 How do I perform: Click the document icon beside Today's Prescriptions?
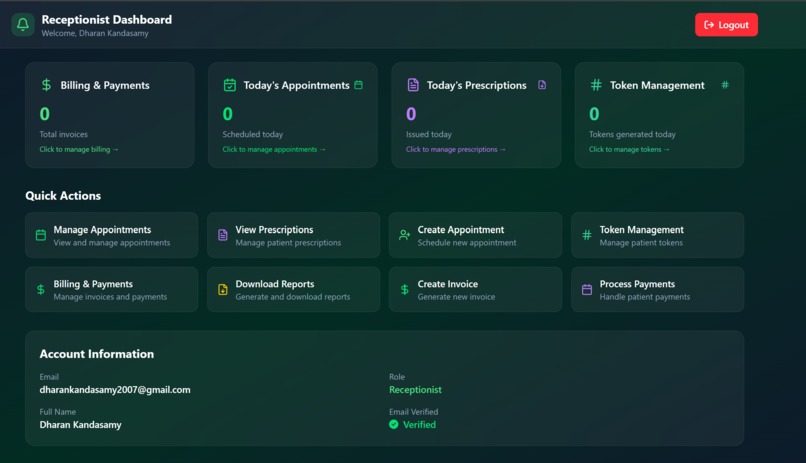tap(413, 85)
